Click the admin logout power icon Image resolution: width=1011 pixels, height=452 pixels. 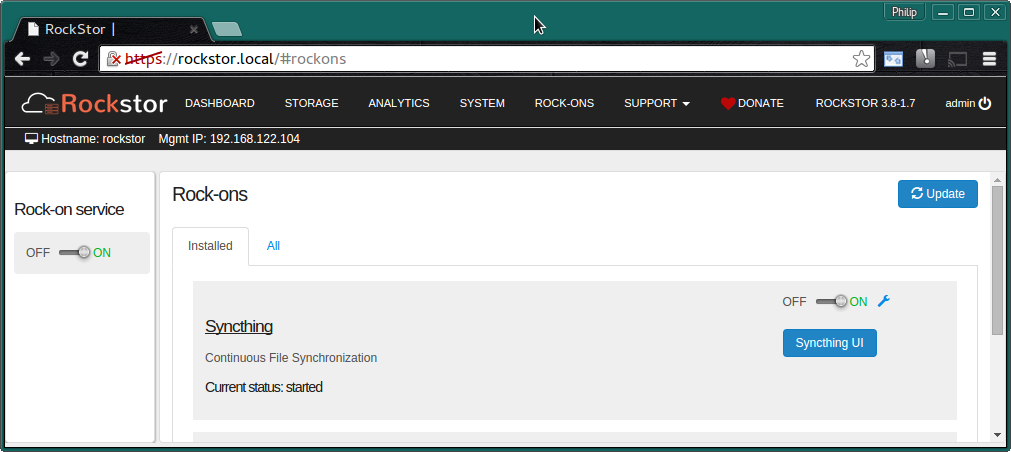coord(985,103)
